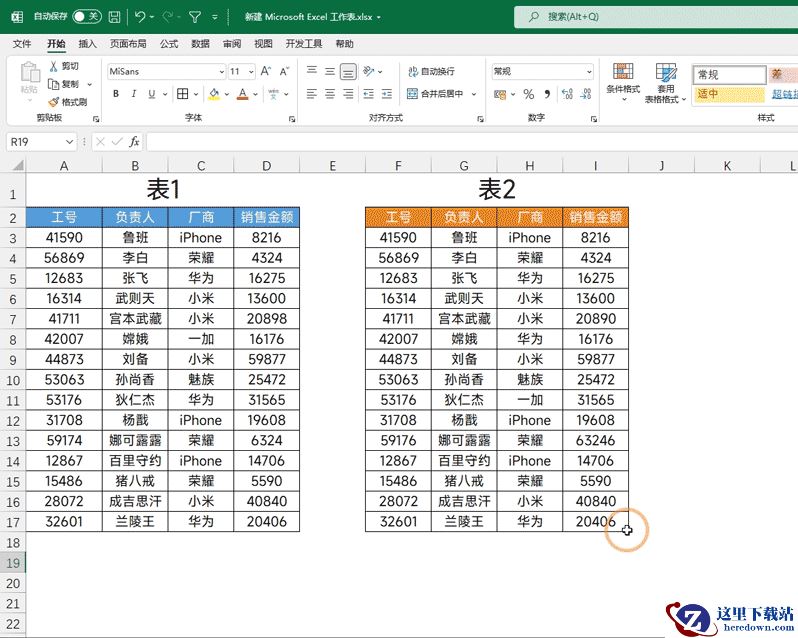This screenshot has width=798, height=638.
Task: Click the Align Right icon
Action: [x=348, y=94]
